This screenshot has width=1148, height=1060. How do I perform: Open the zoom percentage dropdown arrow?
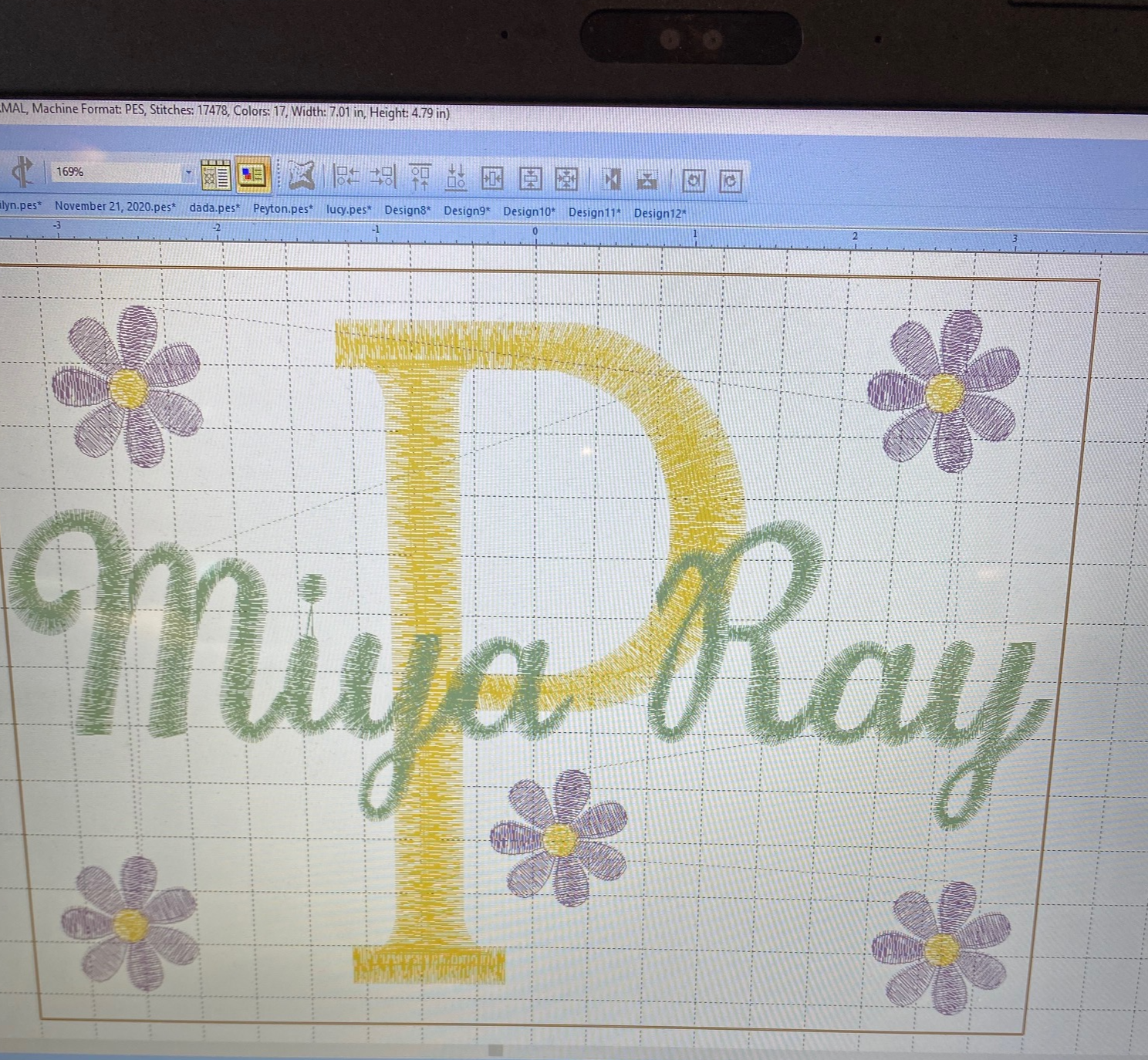[x=188, y=174]
